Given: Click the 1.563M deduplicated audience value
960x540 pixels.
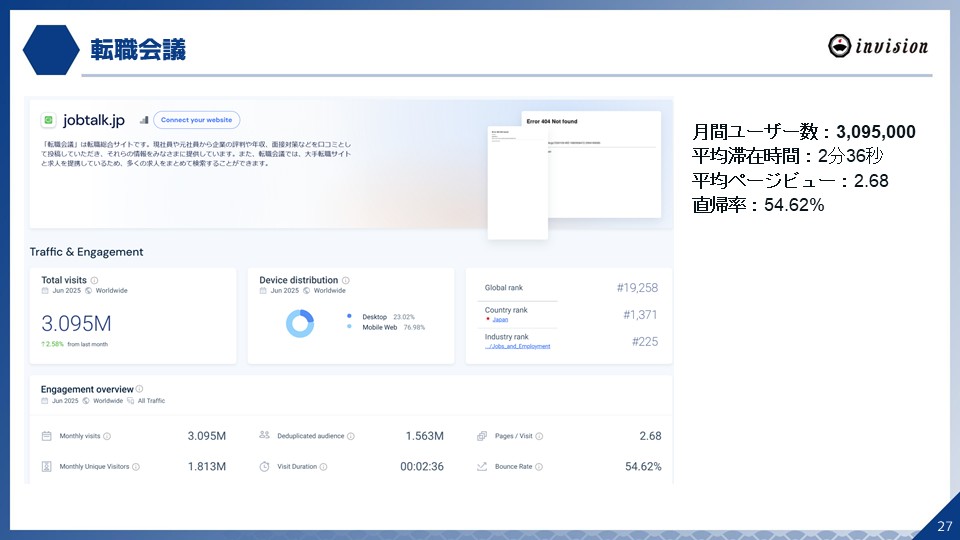Looking at the screenshot, I should 424,436.
